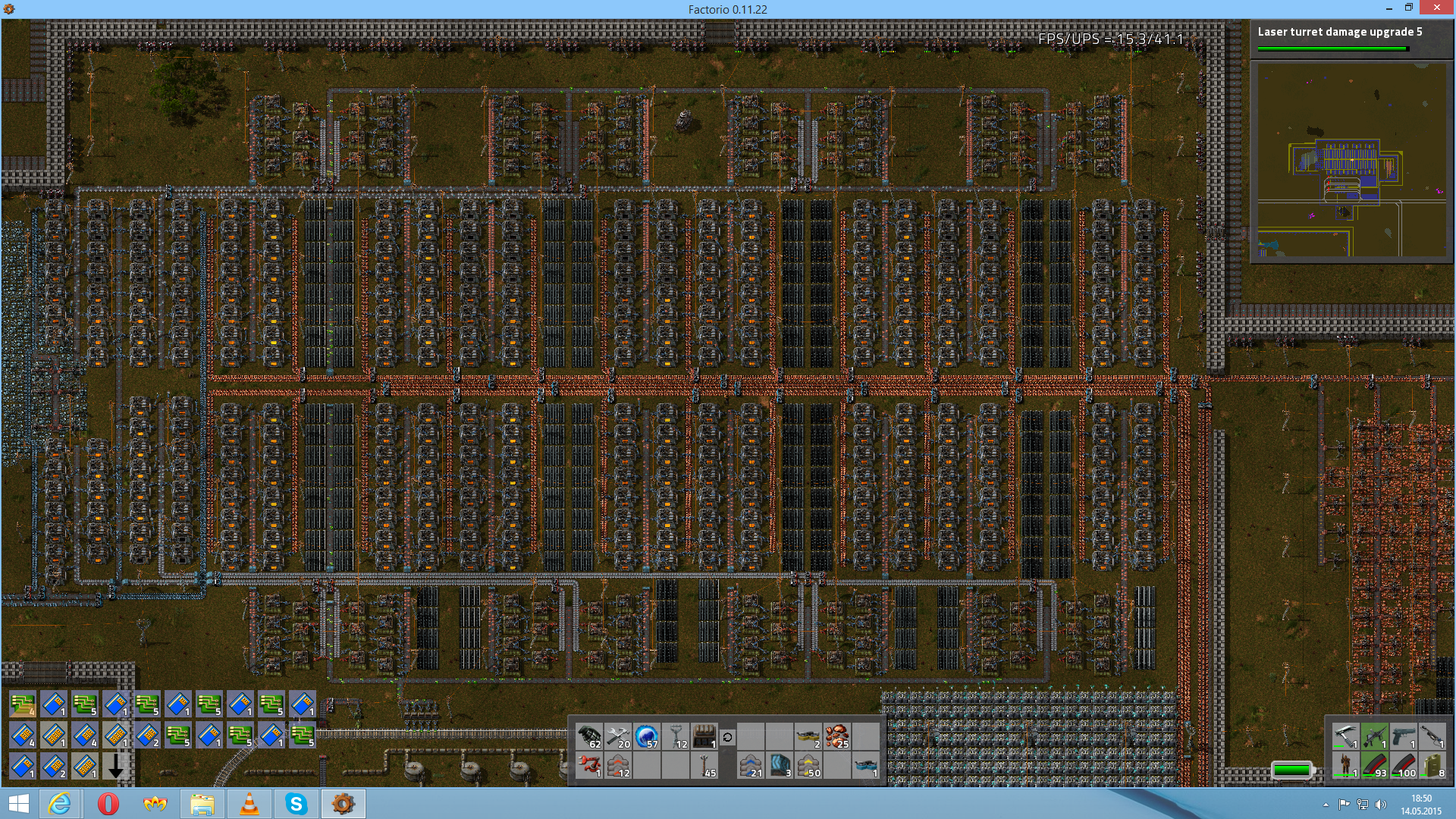Select the submachine gun weapon slot
1456x819 pixels.
(1374, 736)
